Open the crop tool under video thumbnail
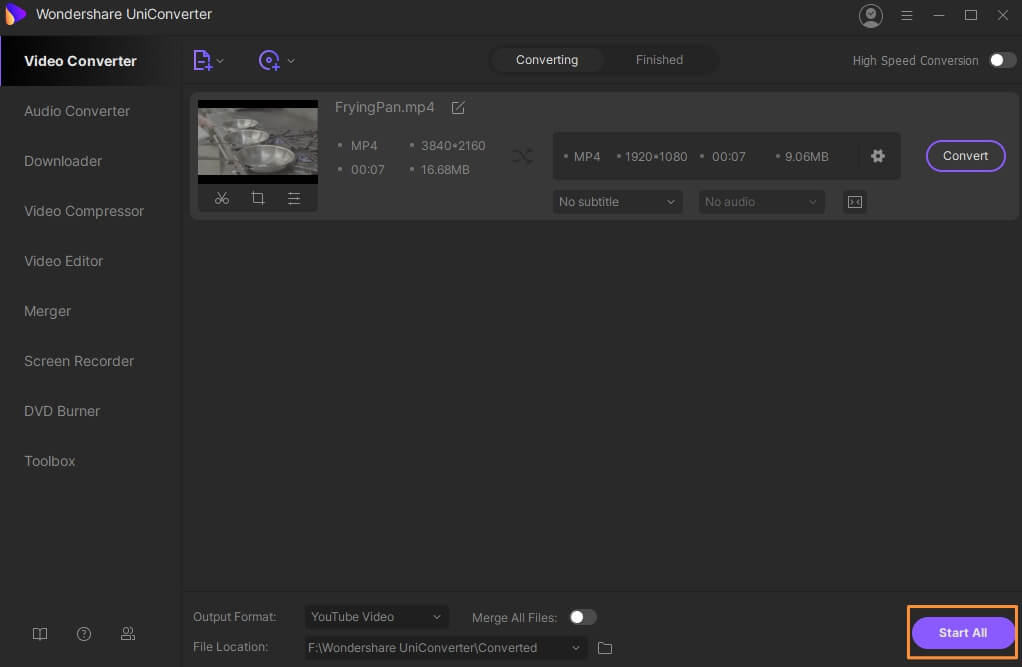The width and height of the screenshot is (1022, 667). click(x=258, y=198)
